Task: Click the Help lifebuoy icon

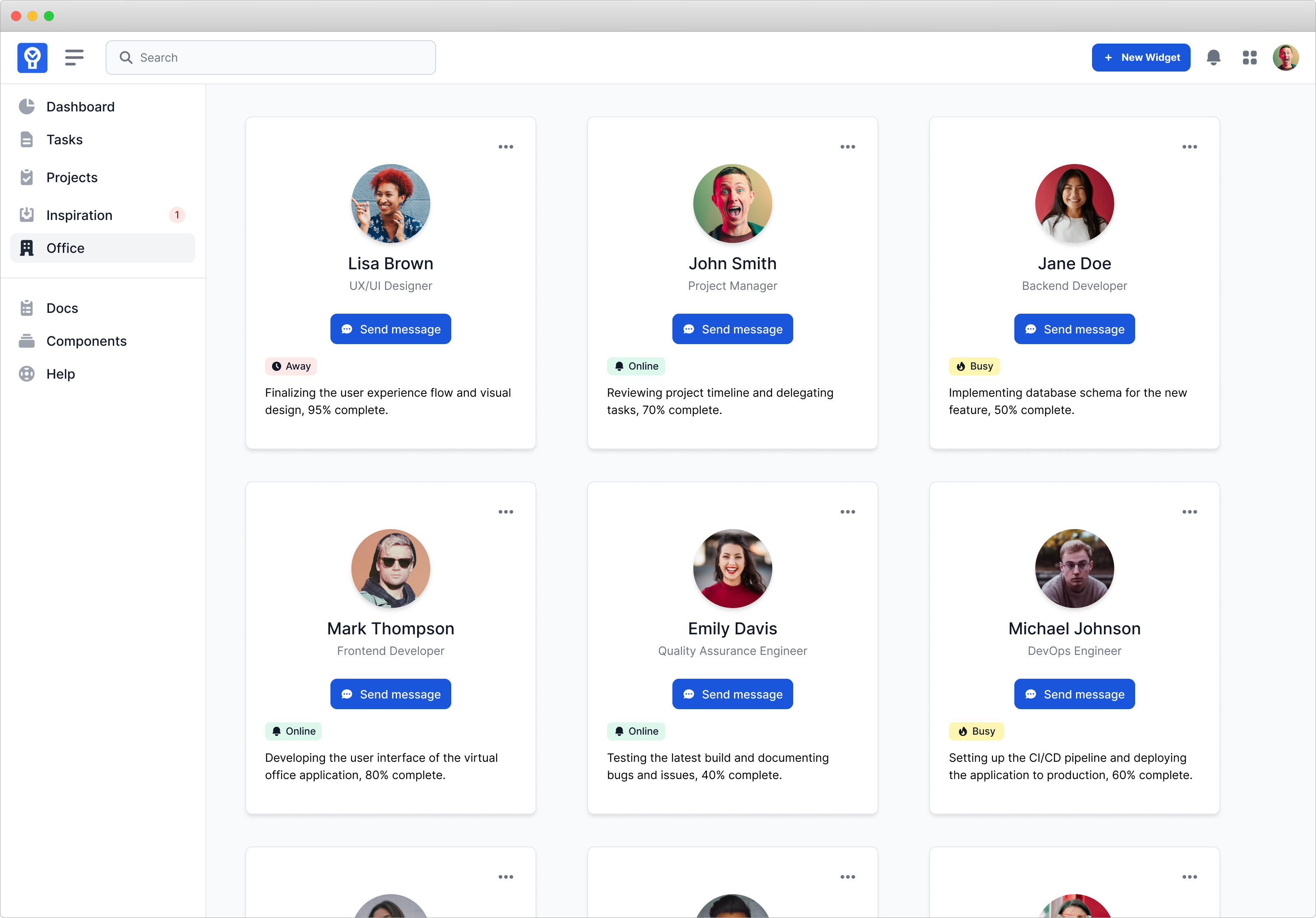Action: (26, 374)
